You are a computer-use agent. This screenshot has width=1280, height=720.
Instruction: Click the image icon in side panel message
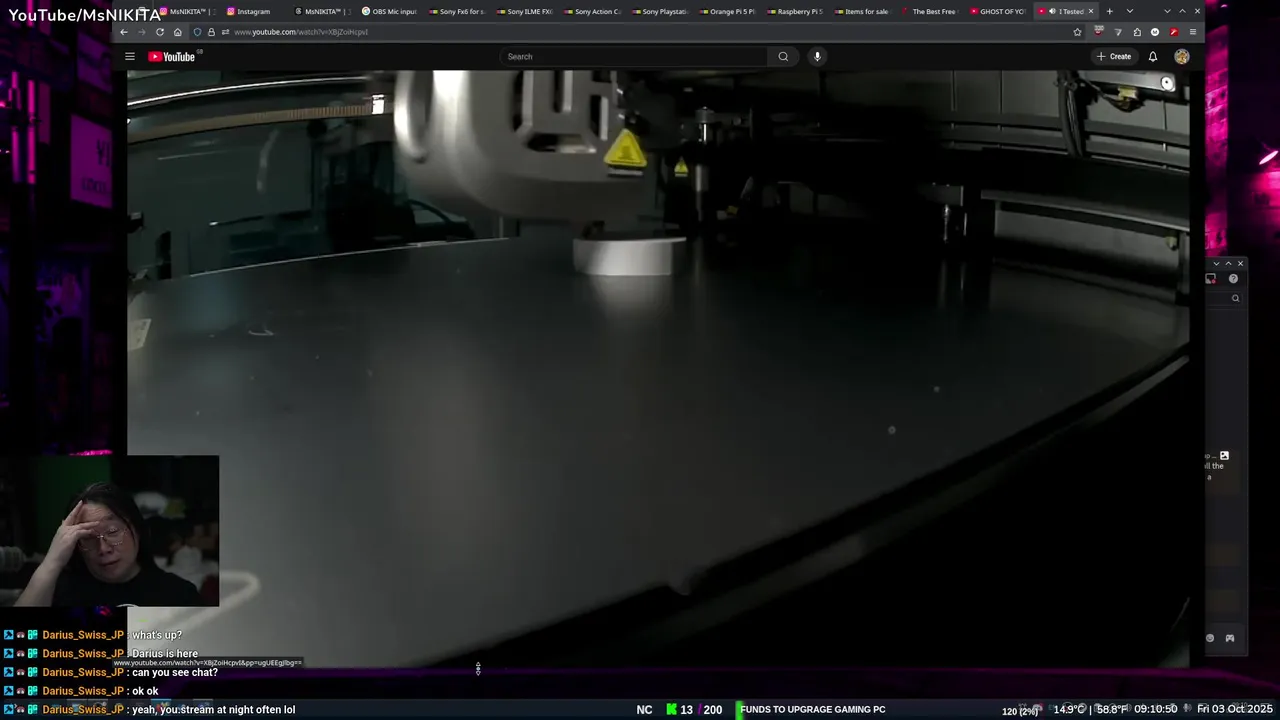[1224, 456]
